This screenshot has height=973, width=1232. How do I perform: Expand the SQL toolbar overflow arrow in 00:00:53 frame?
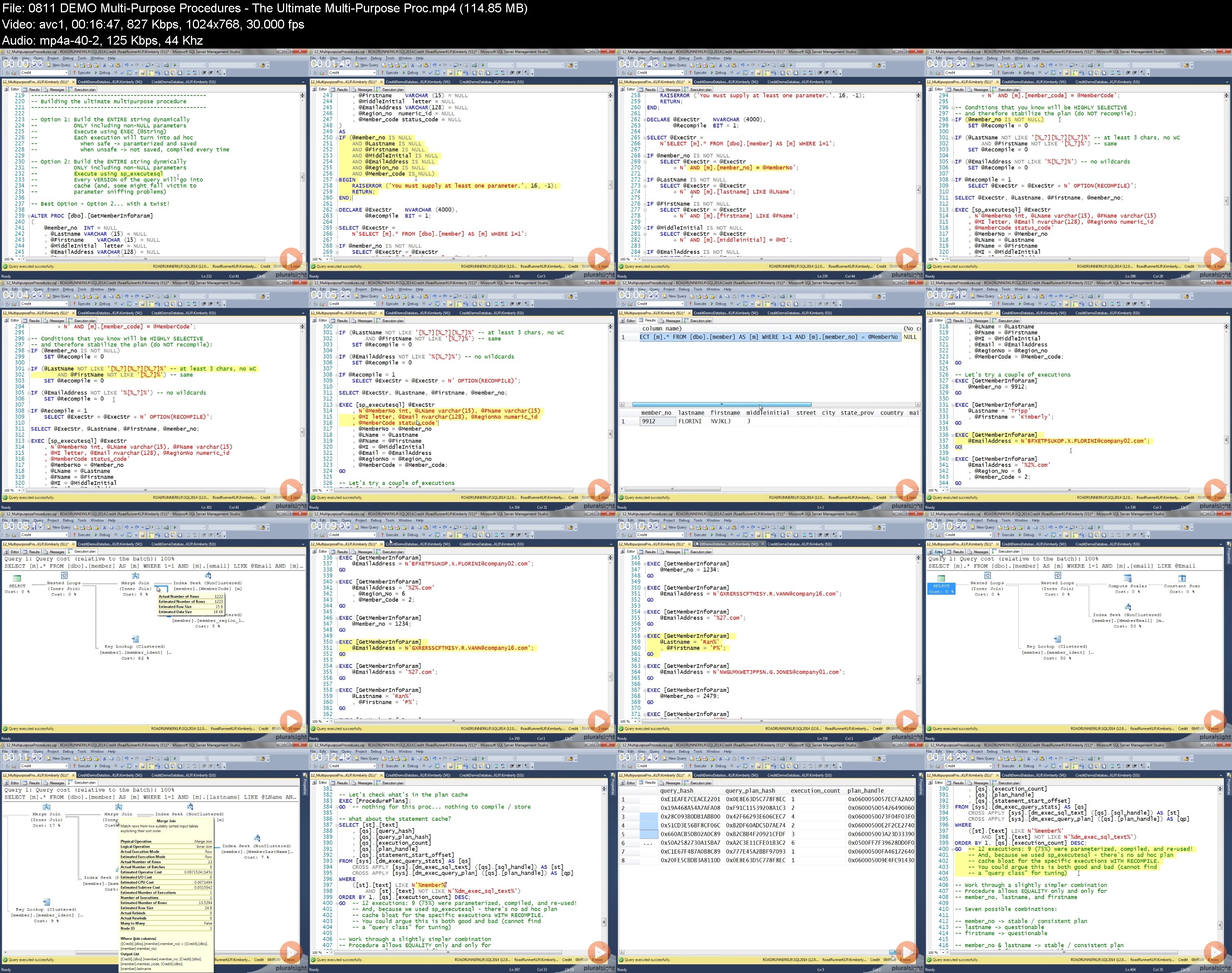224,74
